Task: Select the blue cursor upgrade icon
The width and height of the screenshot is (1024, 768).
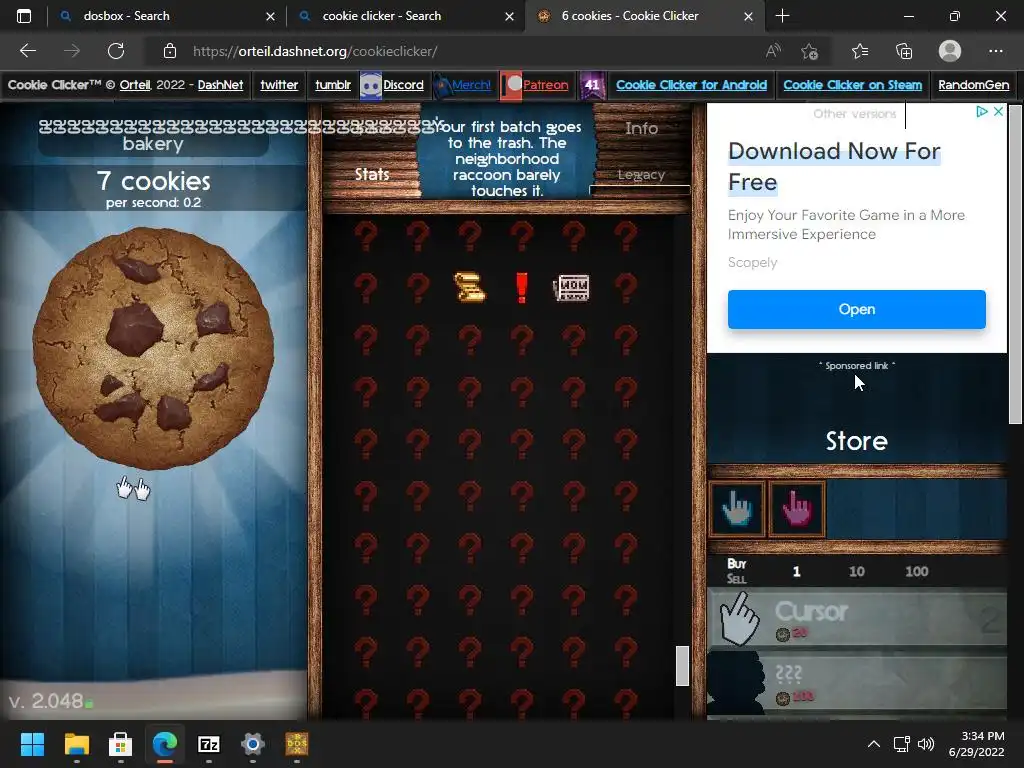Action: tap(737, 509)
